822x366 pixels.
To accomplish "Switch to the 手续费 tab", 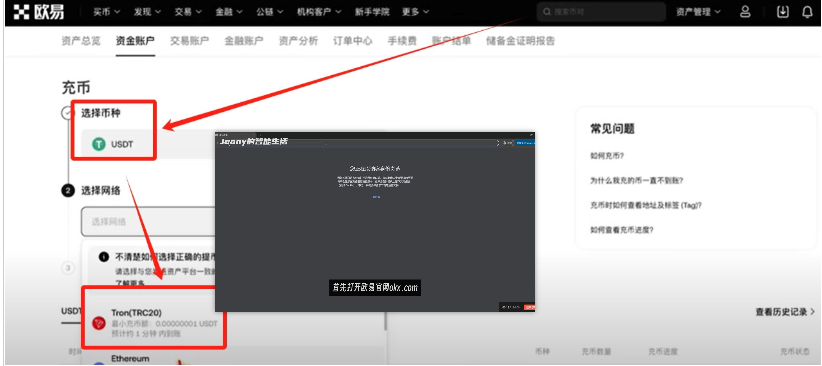I will (402, 41).
